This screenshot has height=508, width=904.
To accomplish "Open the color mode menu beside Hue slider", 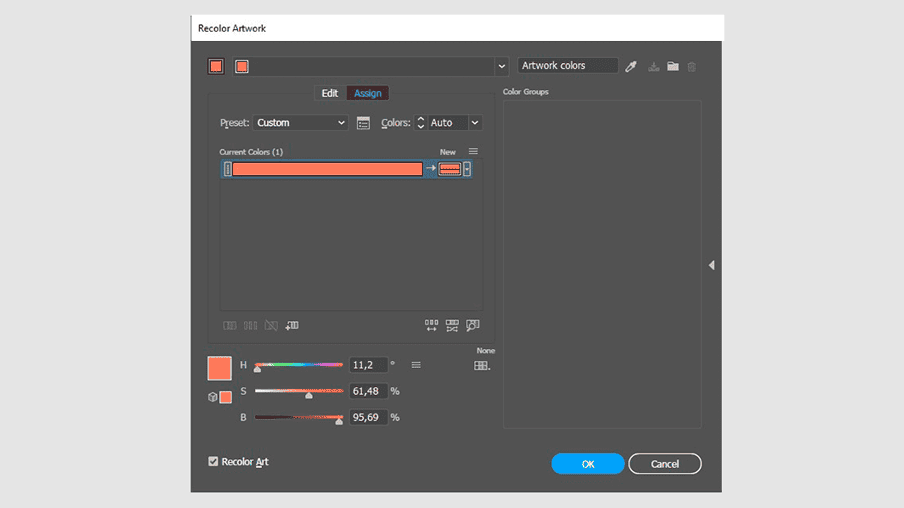I will 416,365.
